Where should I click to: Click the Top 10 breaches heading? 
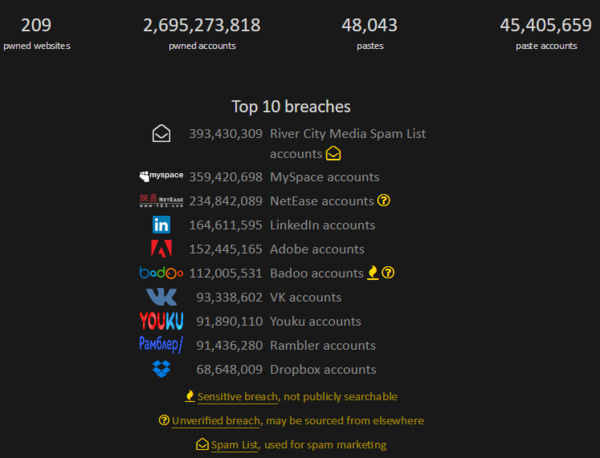[291, 106]
